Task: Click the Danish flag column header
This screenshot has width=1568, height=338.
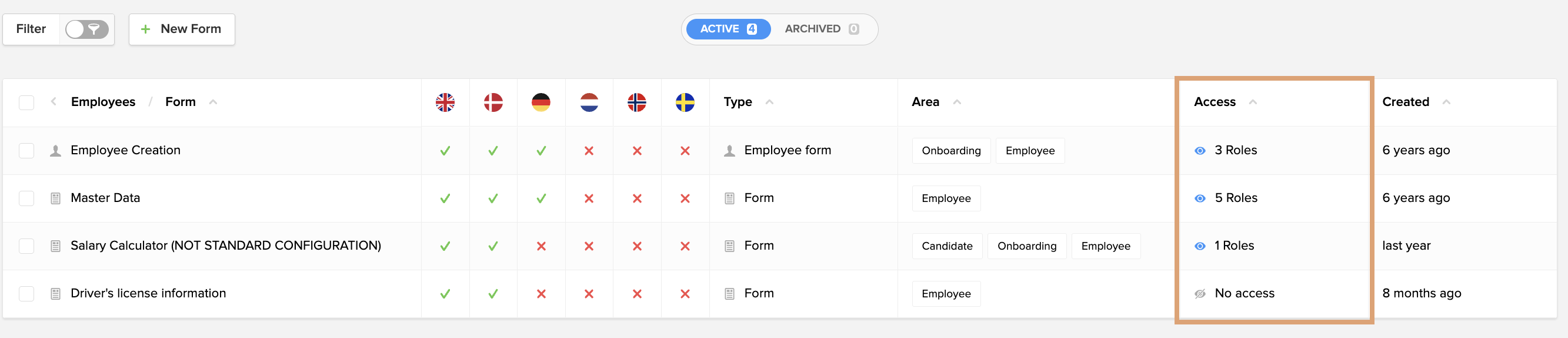Action: [493, 102]
